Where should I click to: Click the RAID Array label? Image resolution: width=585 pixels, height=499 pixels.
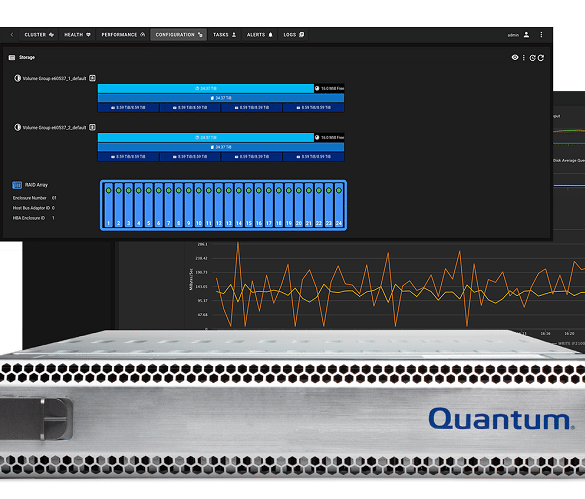click(x=37, y=185)
